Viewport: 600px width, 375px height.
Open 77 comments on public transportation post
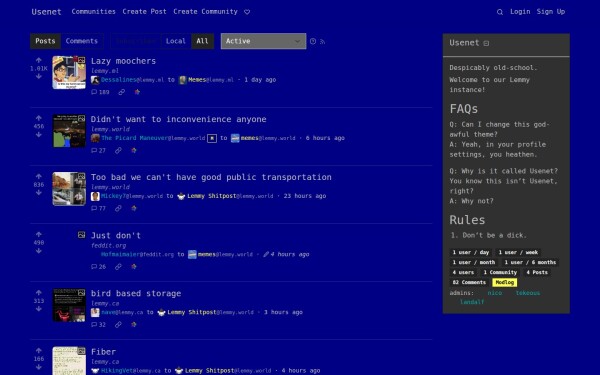pyautogui.click(x=98, y=209)
